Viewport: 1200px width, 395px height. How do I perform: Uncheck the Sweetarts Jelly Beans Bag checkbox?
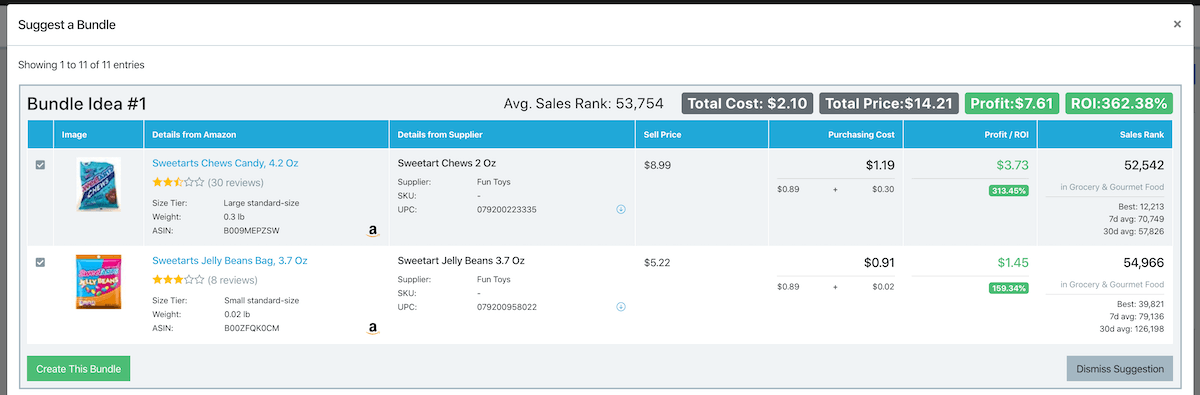pos(40,262)
